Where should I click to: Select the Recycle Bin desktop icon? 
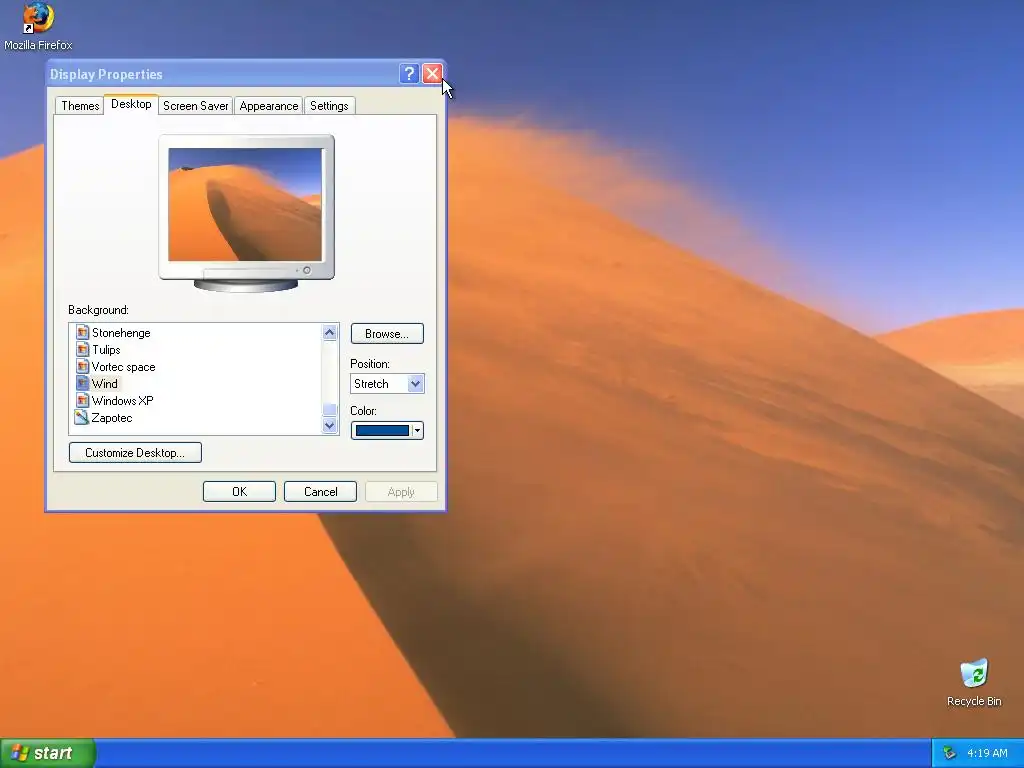click(x=974, y=682)
